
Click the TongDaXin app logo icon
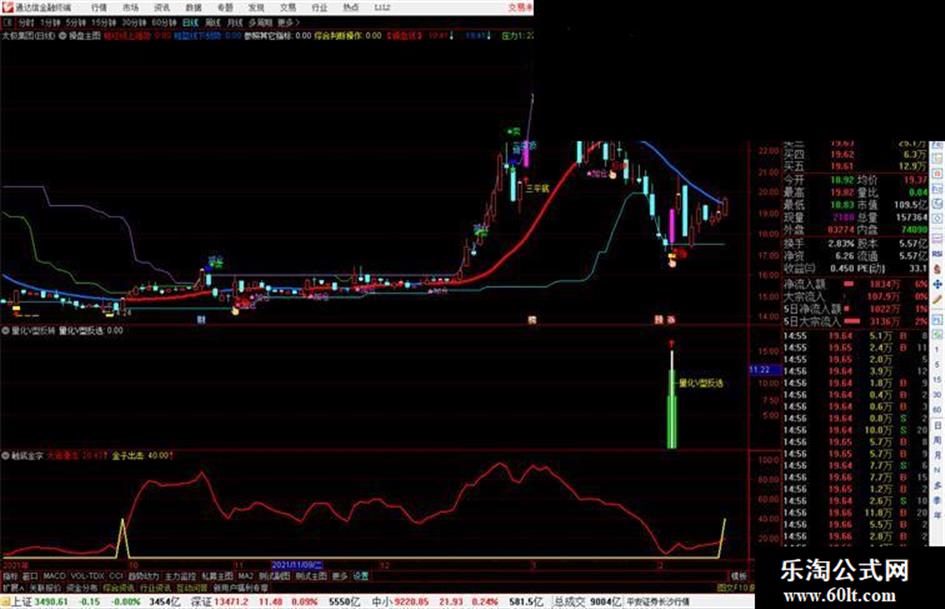(x=7, y=7)
